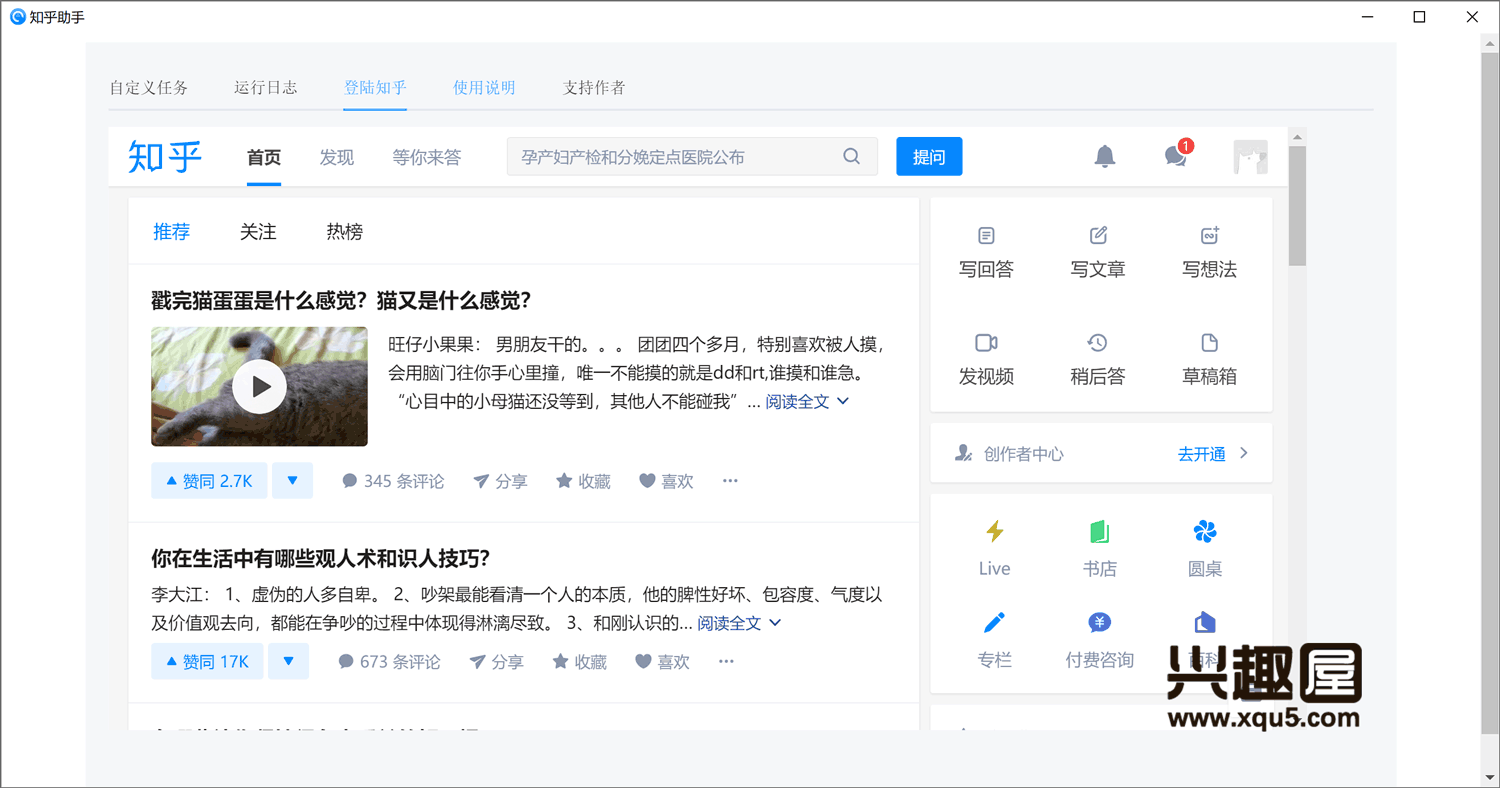This screenshot has width=1500, height=788.
Task: Upvote with 赞同 2.7K button
Action: point(209,481)
